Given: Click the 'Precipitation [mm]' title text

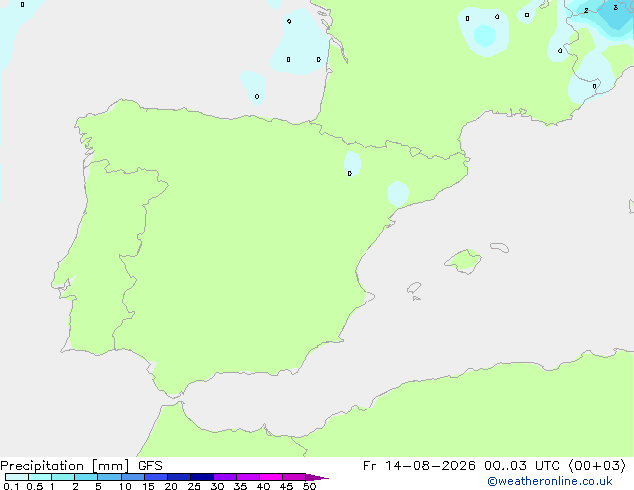Looking at the screenshot, I should tap(65, 466).
